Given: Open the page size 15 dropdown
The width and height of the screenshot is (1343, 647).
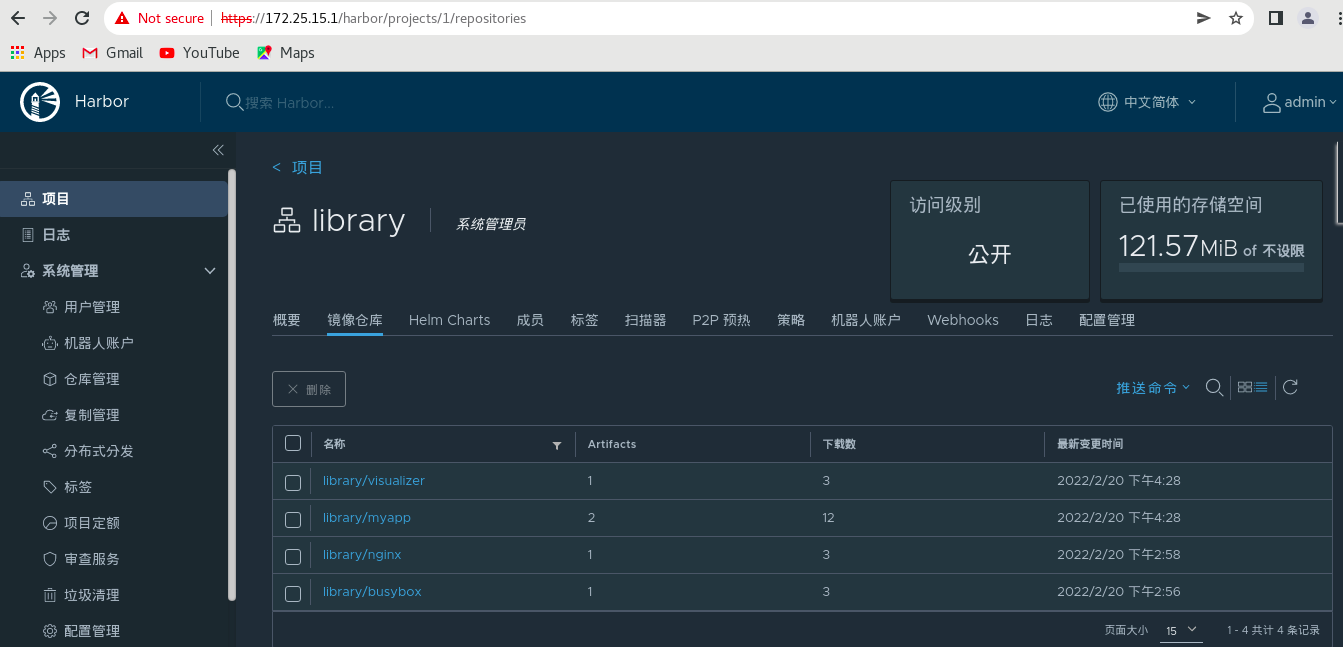Looking at the screenshot, I should (1180, 630).
